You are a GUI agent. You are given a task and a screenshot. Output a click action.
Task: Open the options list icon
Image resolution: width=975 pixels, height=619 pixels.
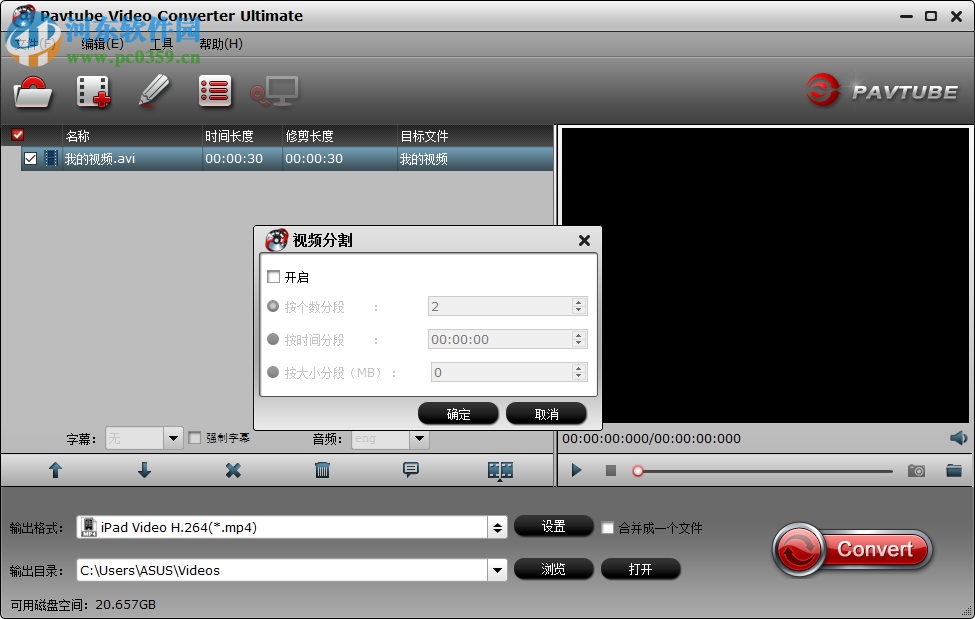point(214,91)
